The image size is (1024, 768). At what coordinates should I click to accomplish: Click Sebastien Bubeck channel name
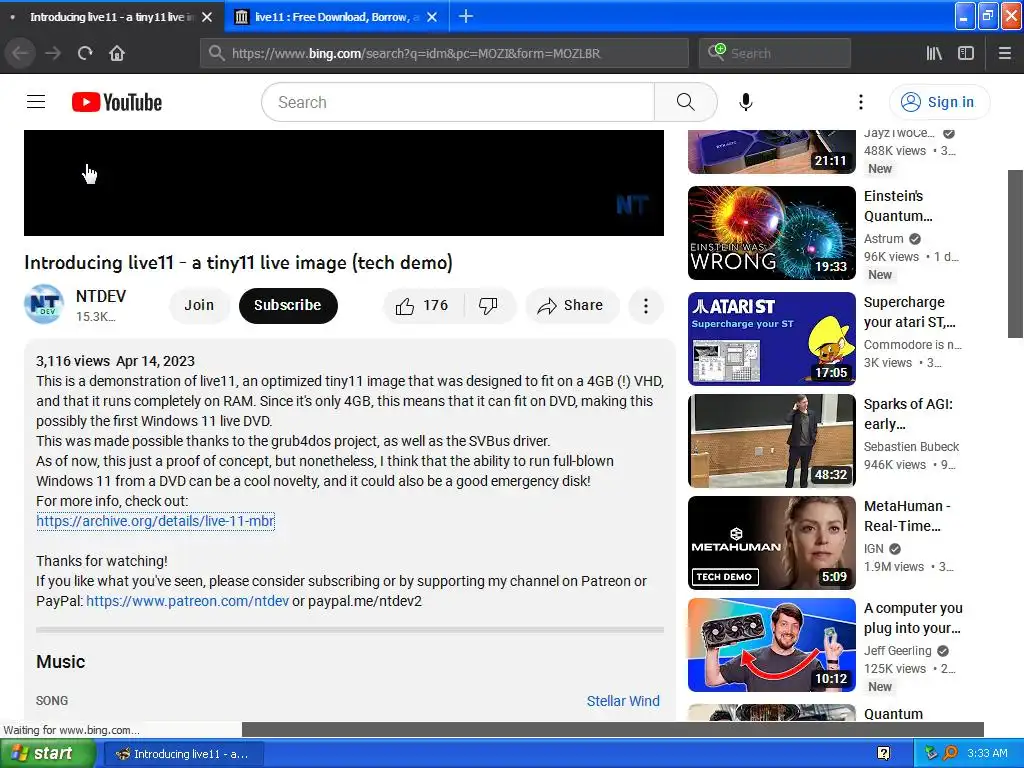911,447
